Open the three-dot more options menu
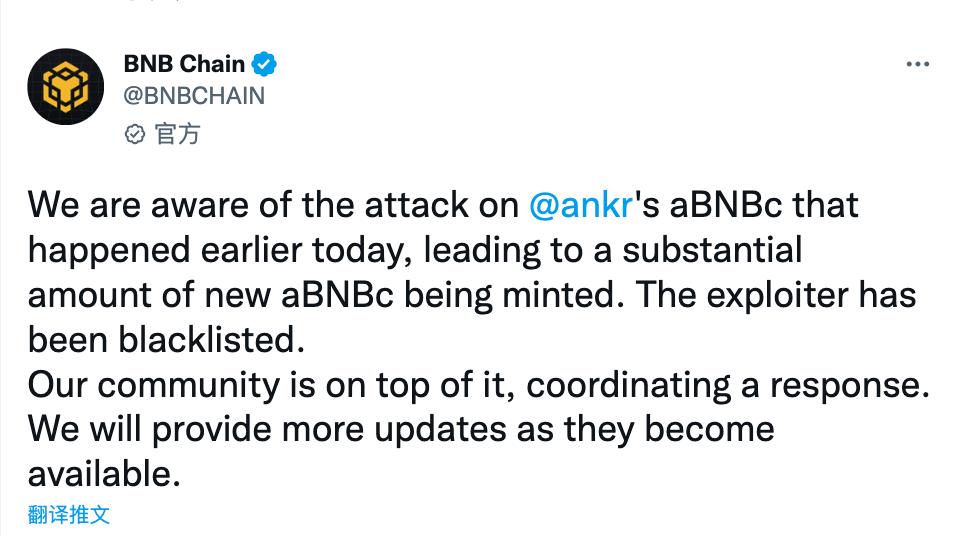The width and height of the screenshot is (956, 536). click(x=917, y=64)
